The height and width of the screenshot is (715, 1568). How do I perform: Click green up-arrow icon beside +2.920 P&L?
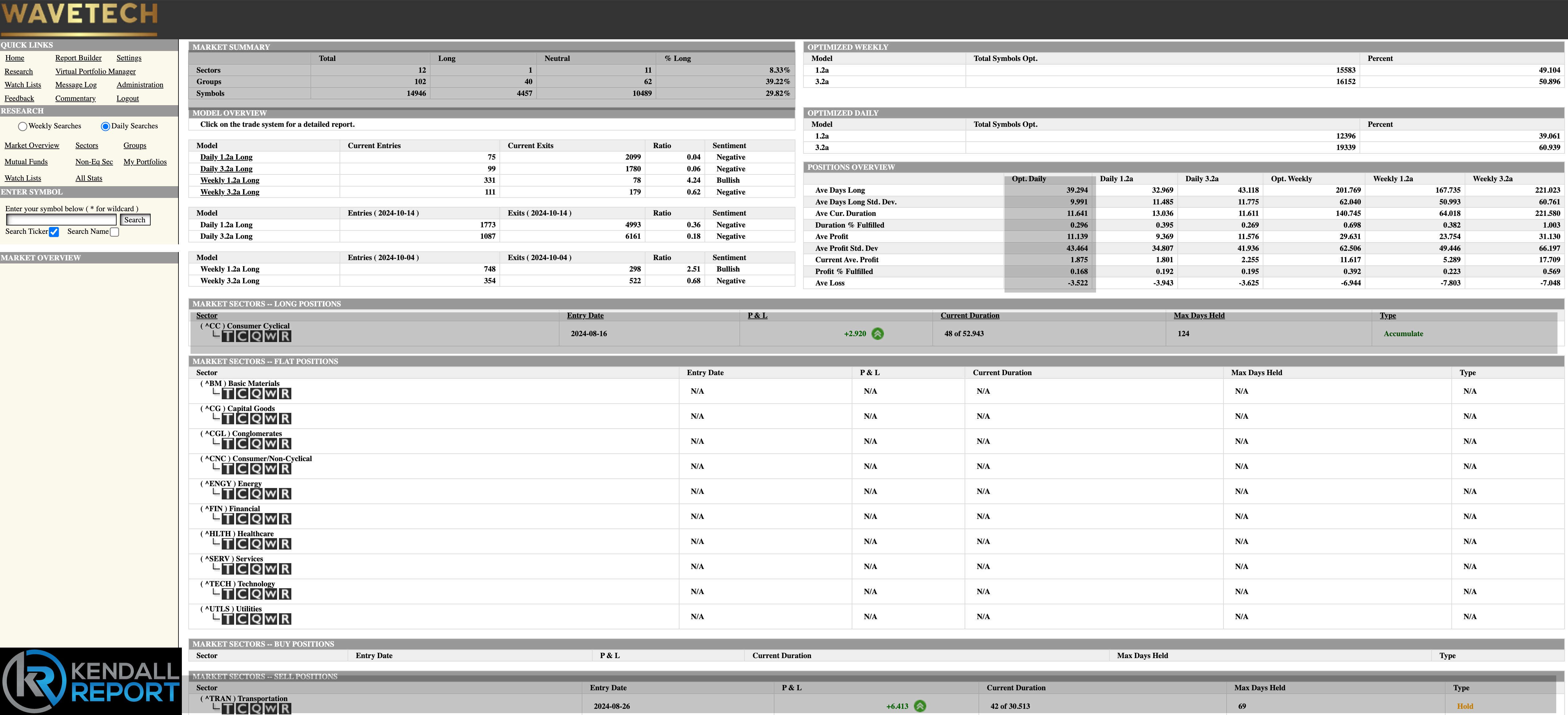(877, 333)
